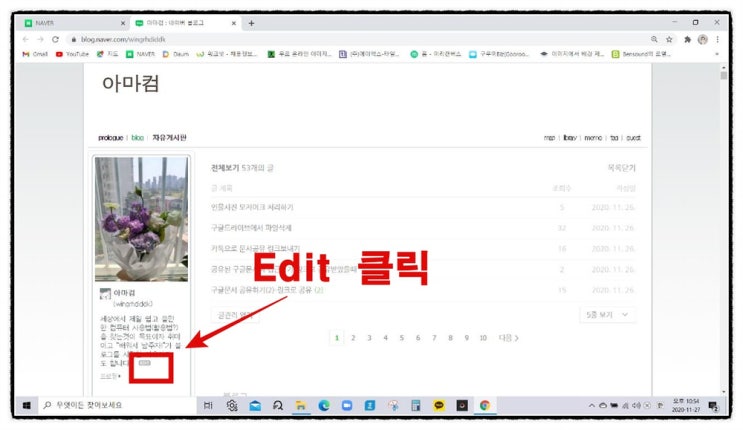Click the address bar URL
The width and height of the screenshot is (743, 430).
click(123, 39)
